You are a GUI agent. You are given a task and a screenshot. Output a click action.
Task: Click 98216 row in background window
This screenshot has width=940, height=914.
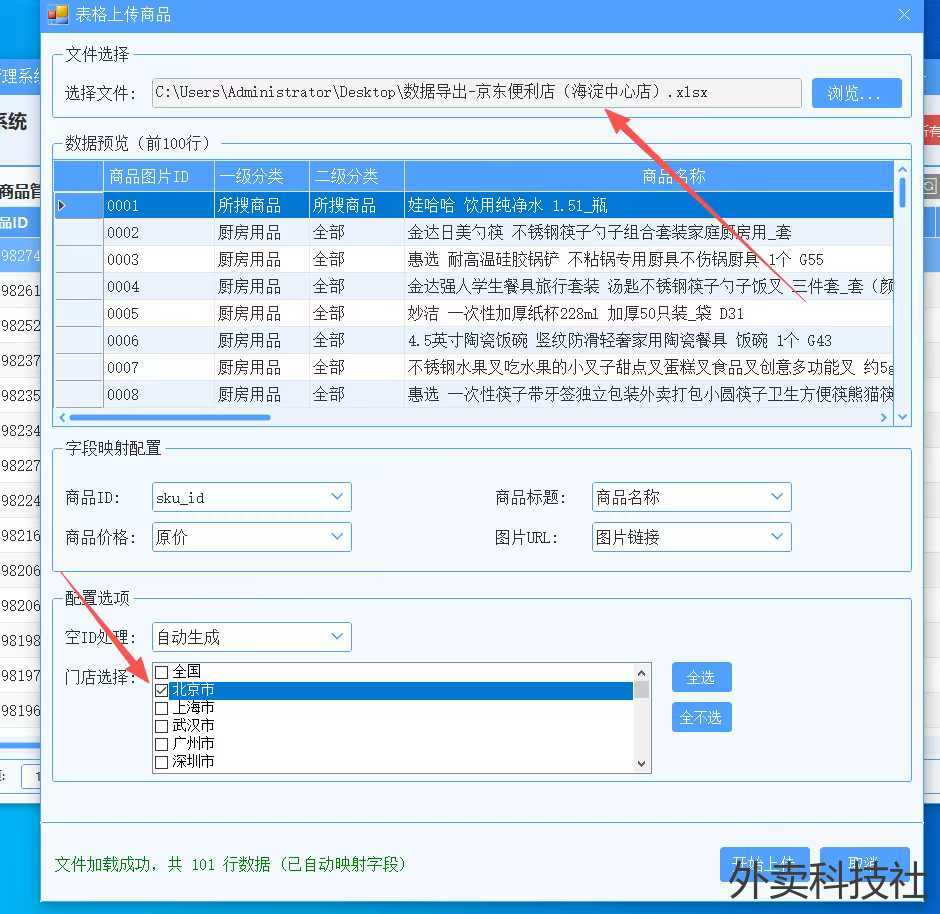tap(20, 535)
